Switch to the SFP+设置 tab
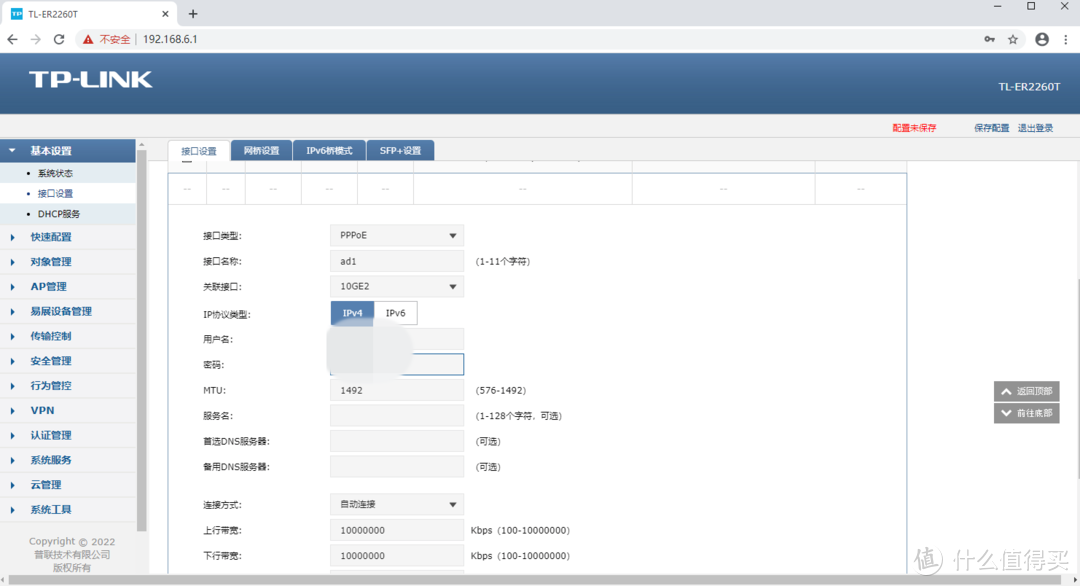This screenshot has width=1080, height=586. [x=400, y=151]
